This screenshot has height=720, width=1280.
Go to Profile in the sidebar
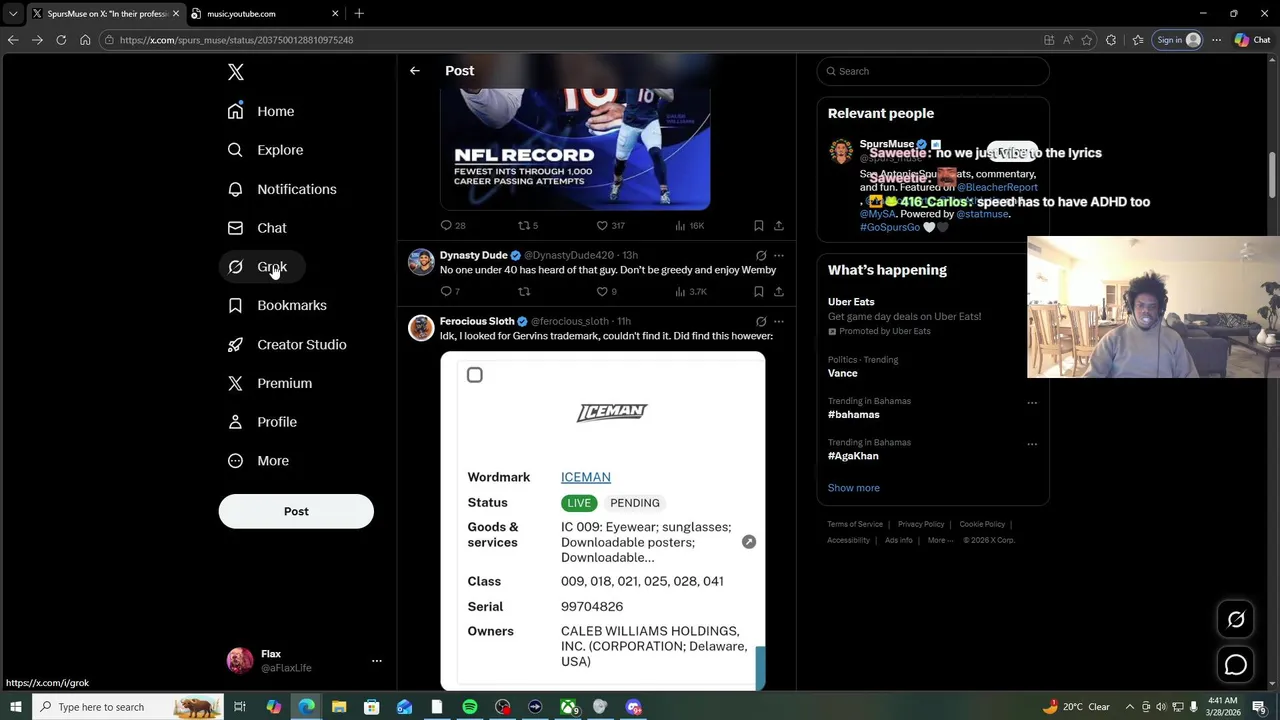point(262,422)
